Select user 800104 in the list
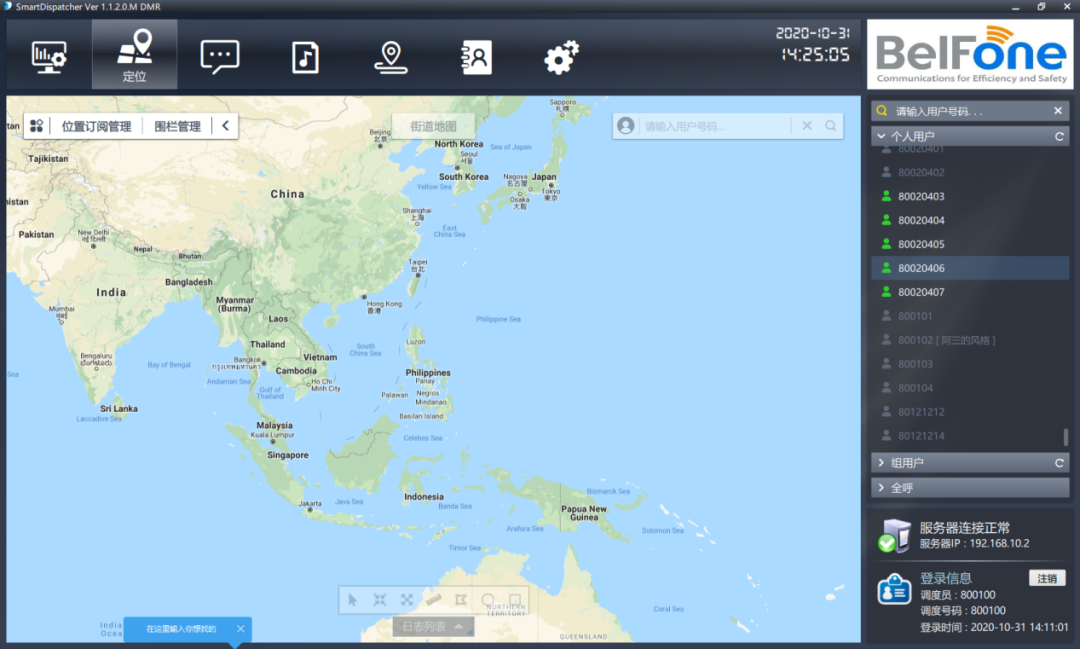 [x=970, y=388]
